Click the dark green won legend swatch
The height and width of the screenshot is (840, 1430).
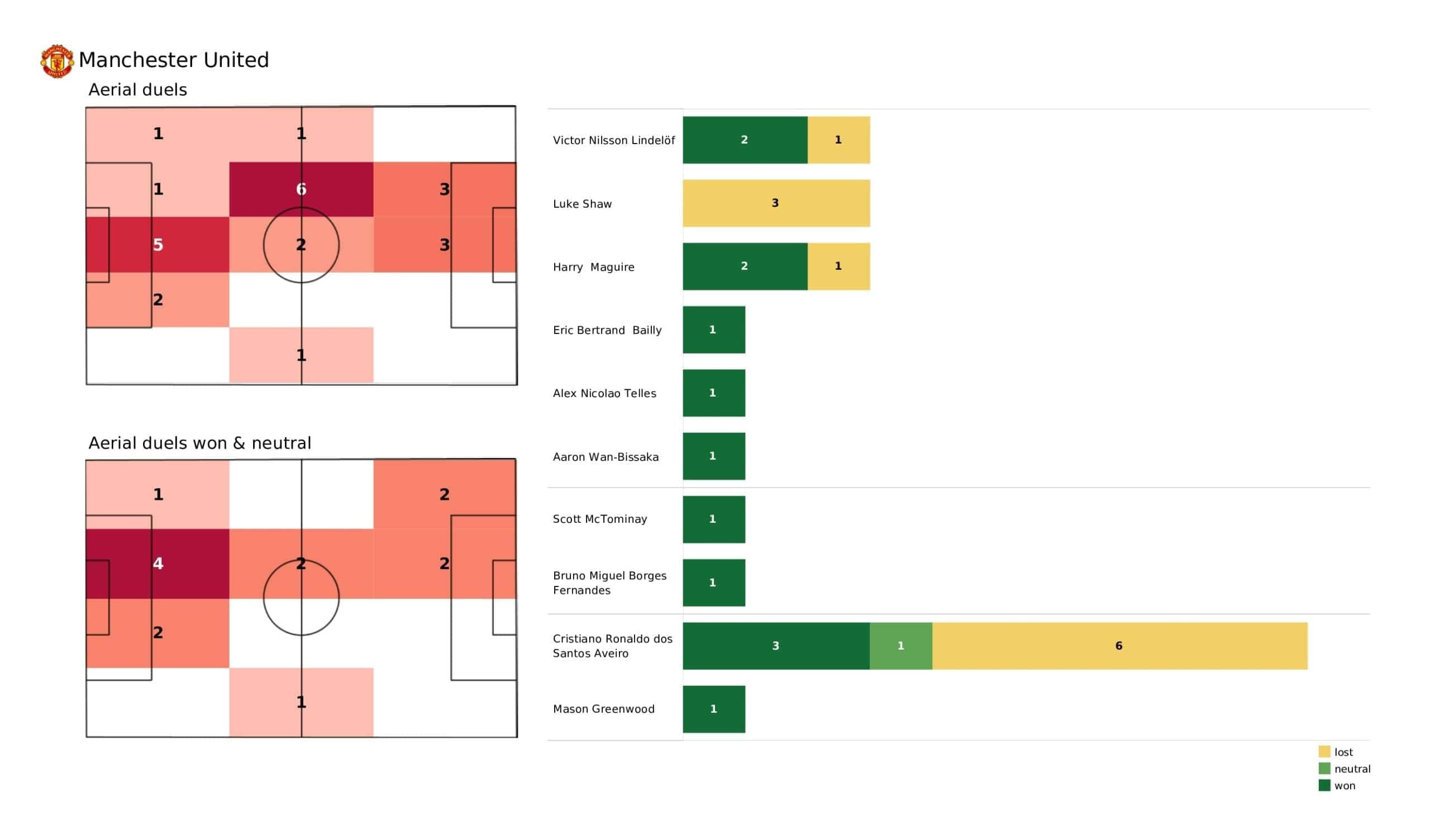1324,785
